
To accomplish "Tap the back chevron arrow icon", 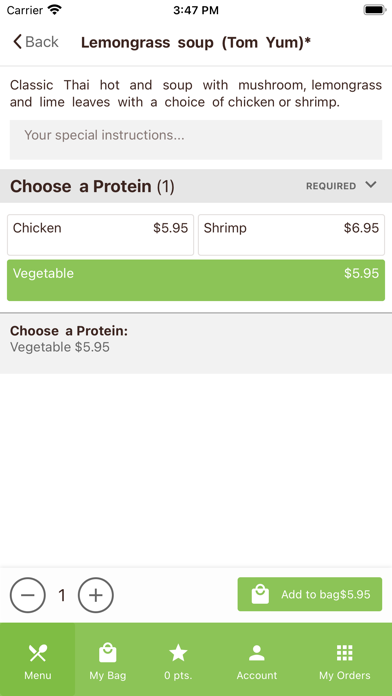I will click(x=17, y=42).
